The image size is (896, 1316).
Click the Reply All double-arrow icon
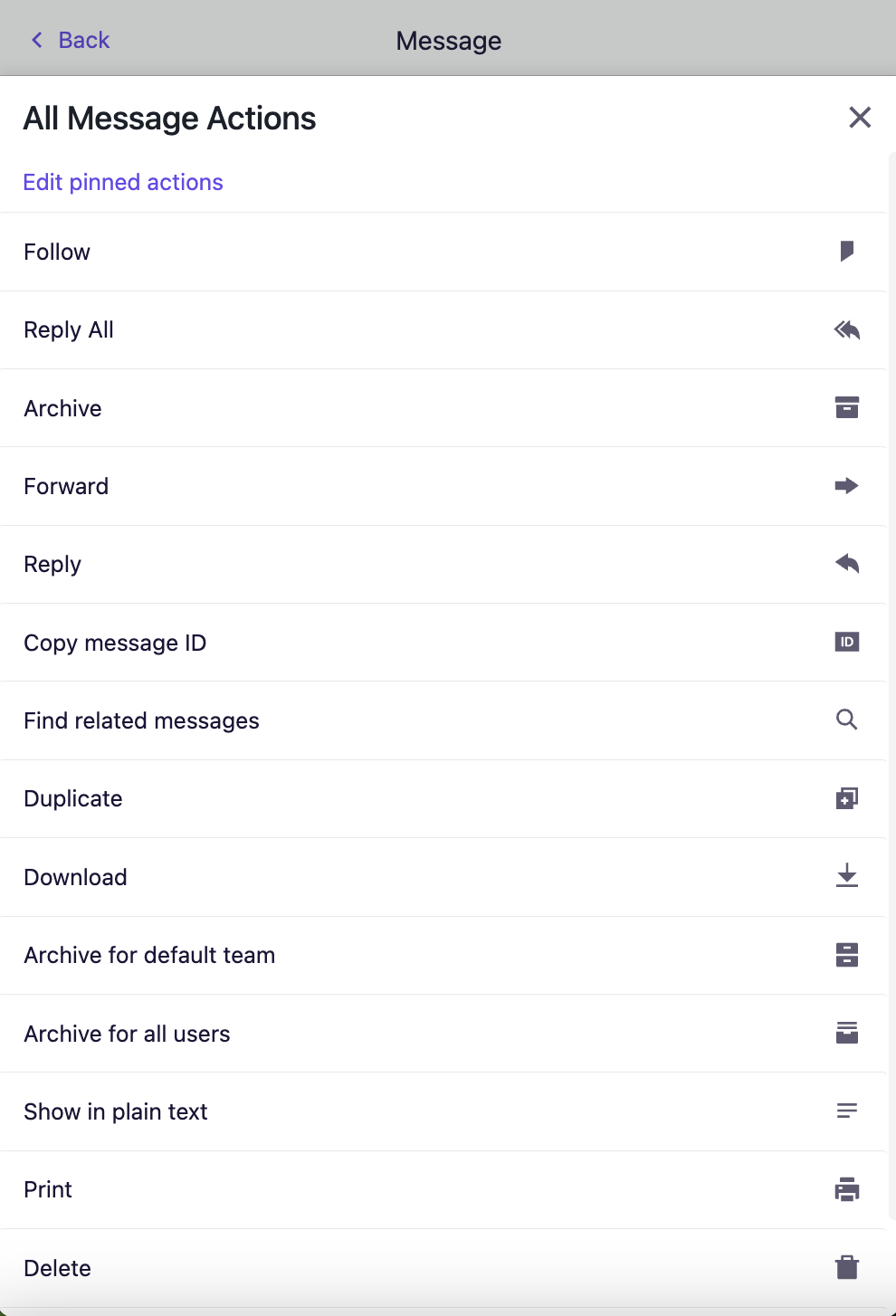847,329
